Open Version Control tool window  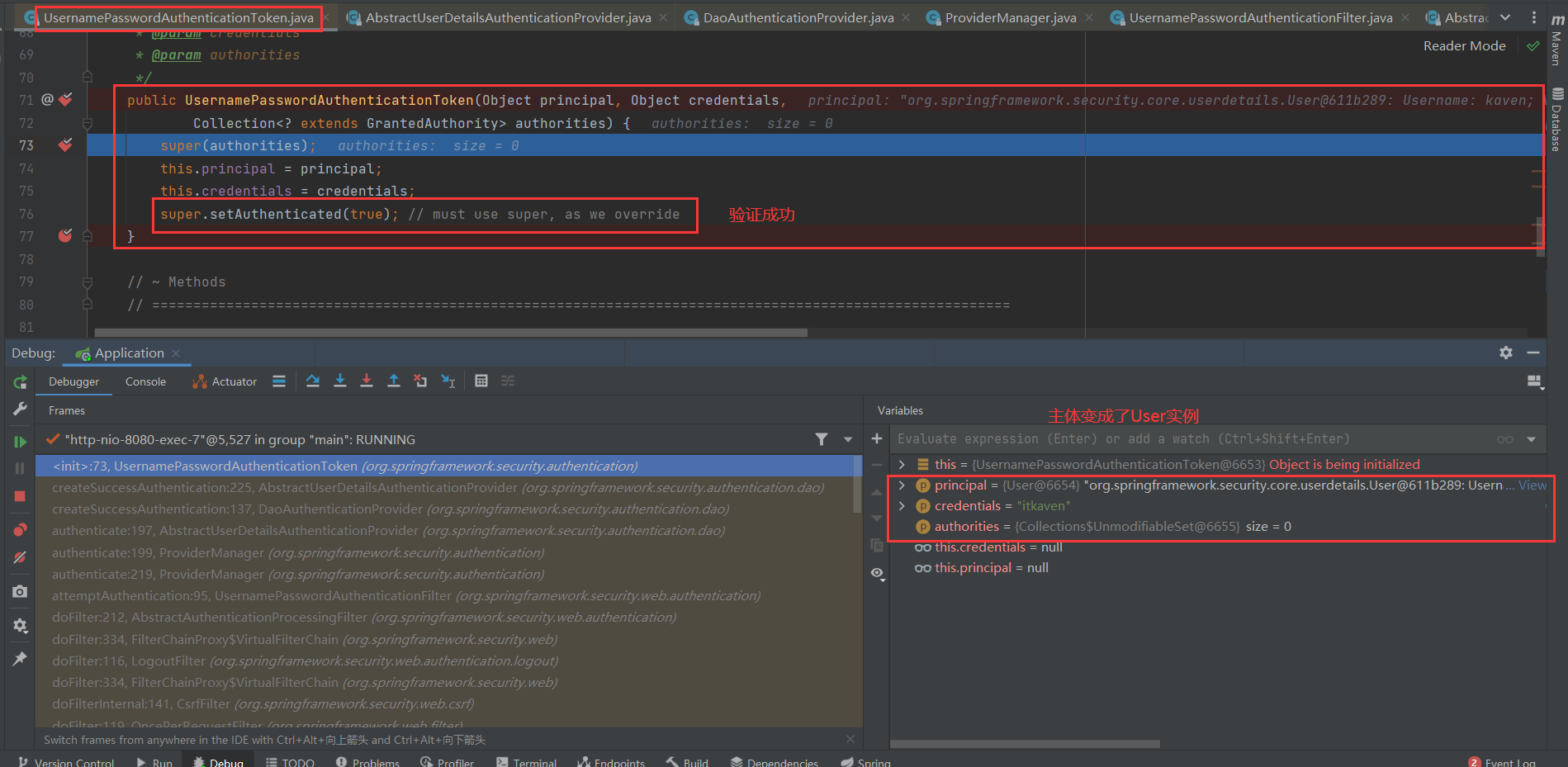[x=66, y=762]
